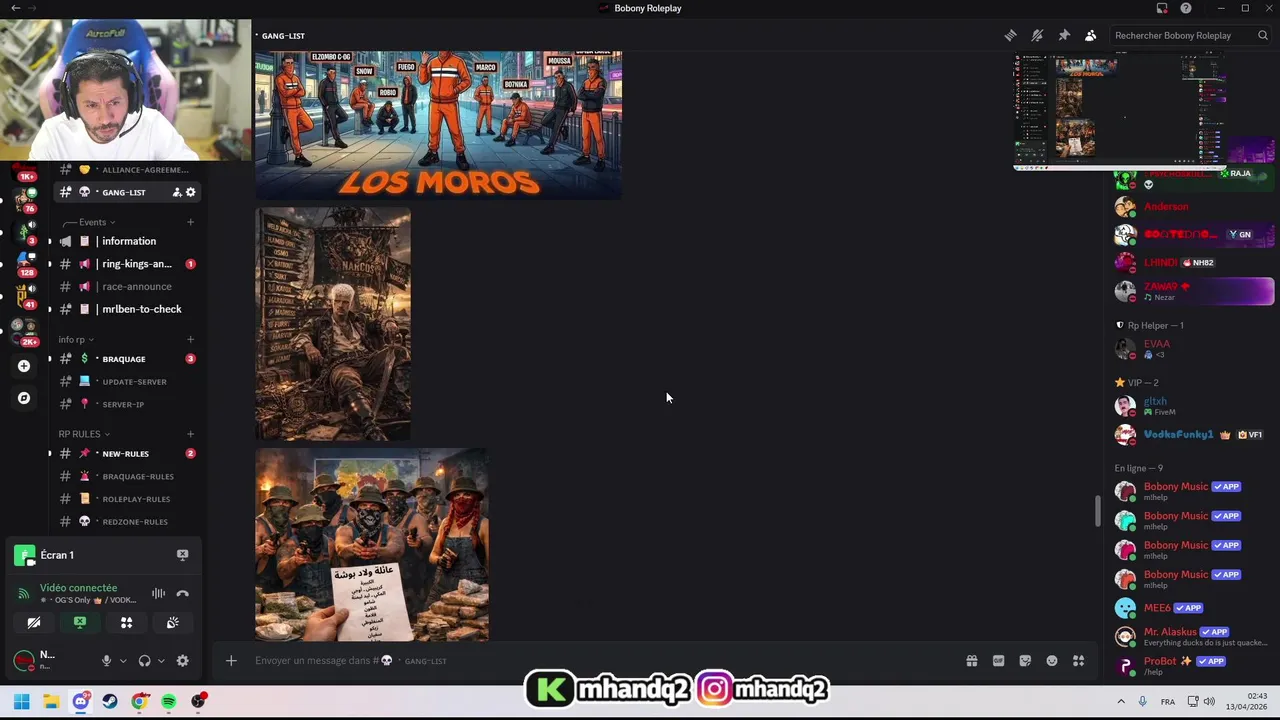Toggle channel notification mute bell
1280x720 pixels.
point(1037,35)
